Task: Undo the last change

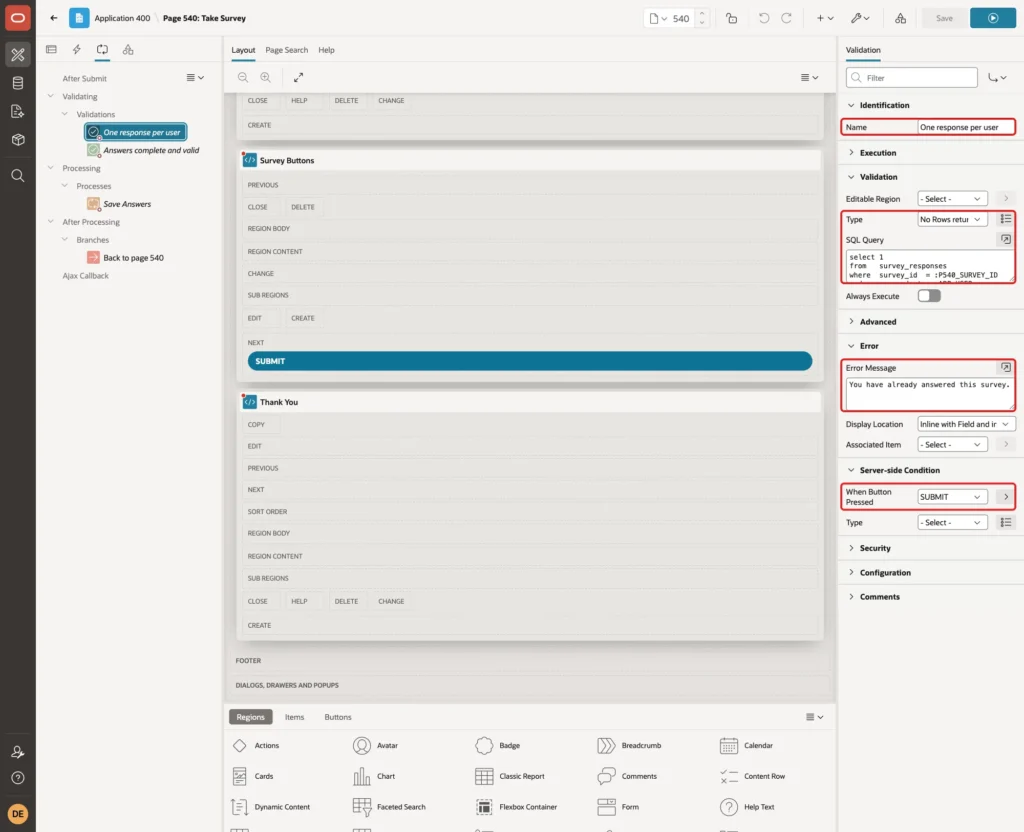Action: tap(763, 18)
